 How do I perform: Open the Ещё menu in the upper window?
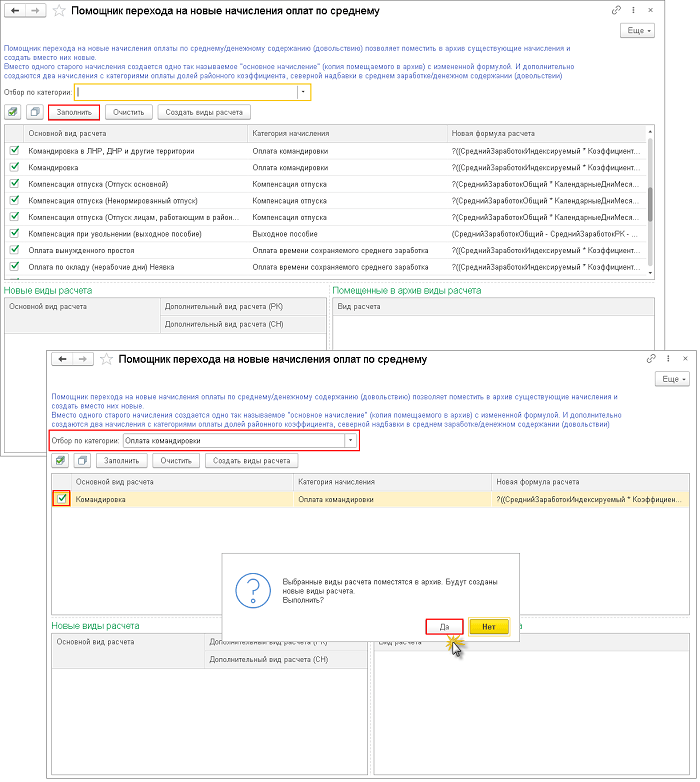[x=637, y=31]
